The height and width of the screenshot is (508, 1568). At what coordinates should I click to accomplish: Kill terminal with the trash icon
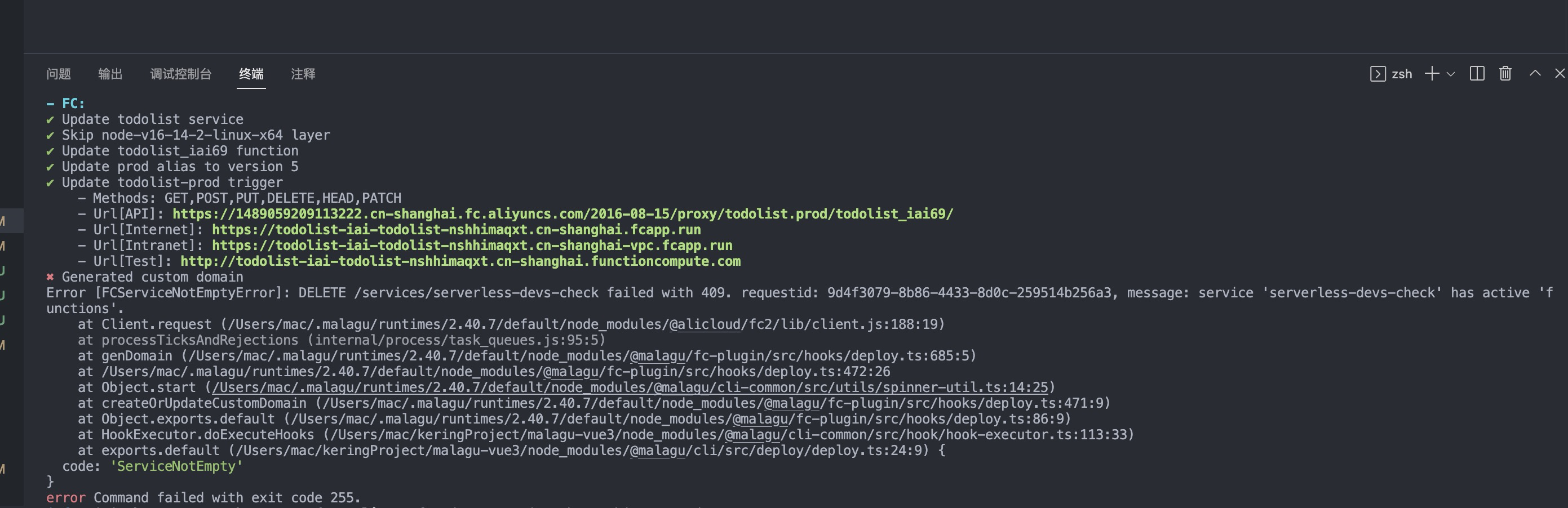point(1505,74)
